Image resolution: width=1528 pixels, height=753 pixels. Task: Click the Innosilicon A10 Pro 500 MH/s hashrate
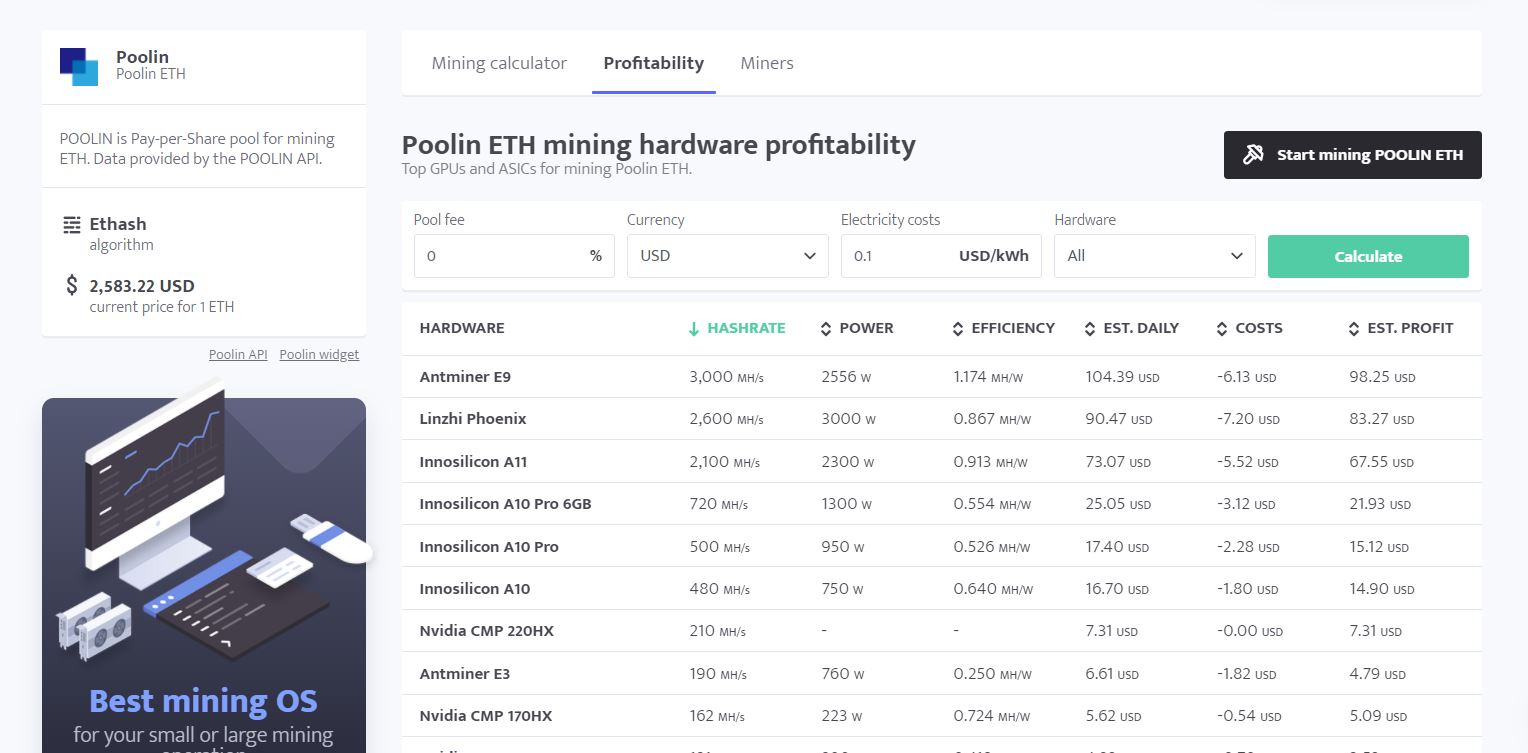(719, 547)
